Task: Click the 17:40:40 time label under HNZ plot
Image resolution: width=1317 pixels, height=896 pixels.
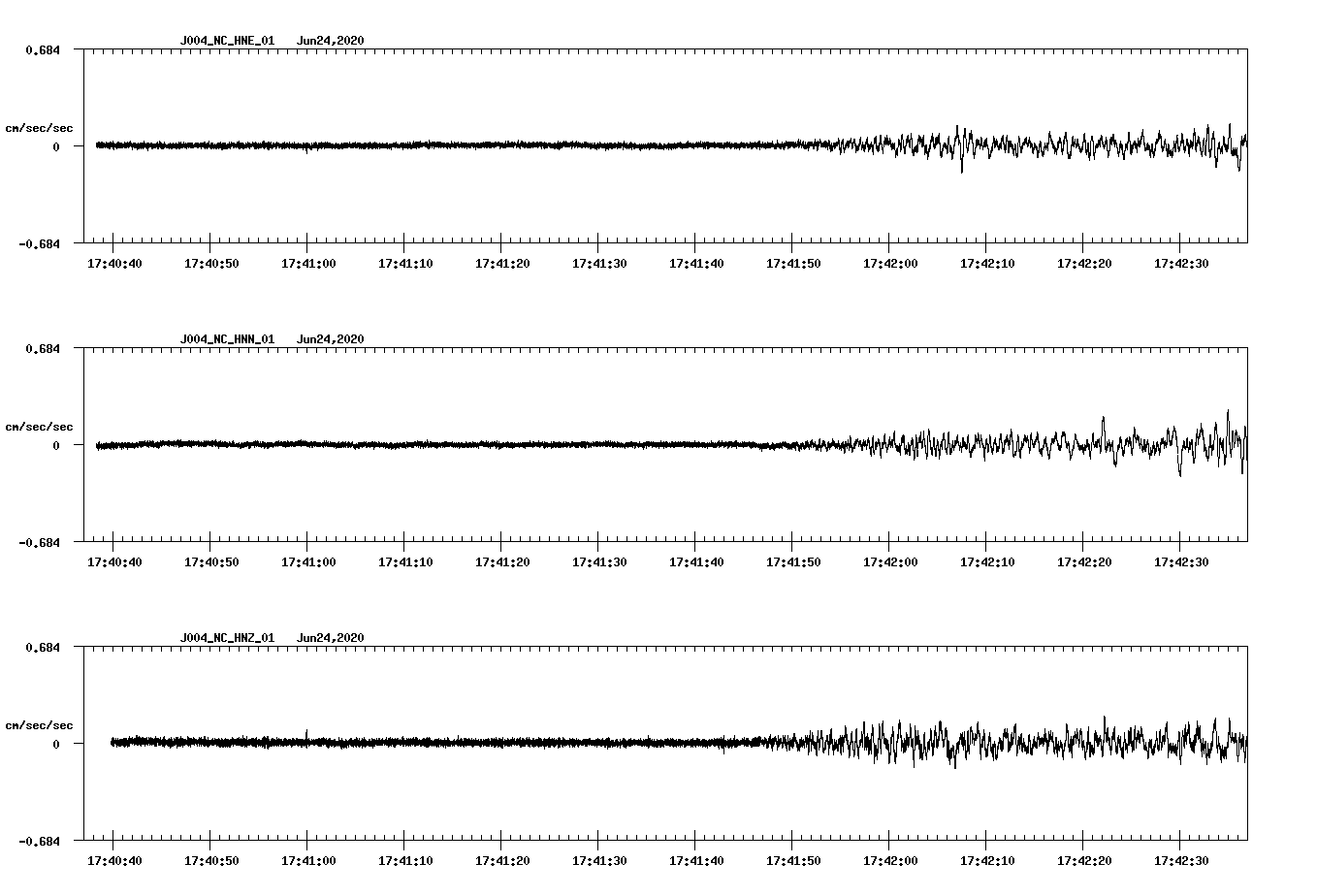Action: (114, 861)
